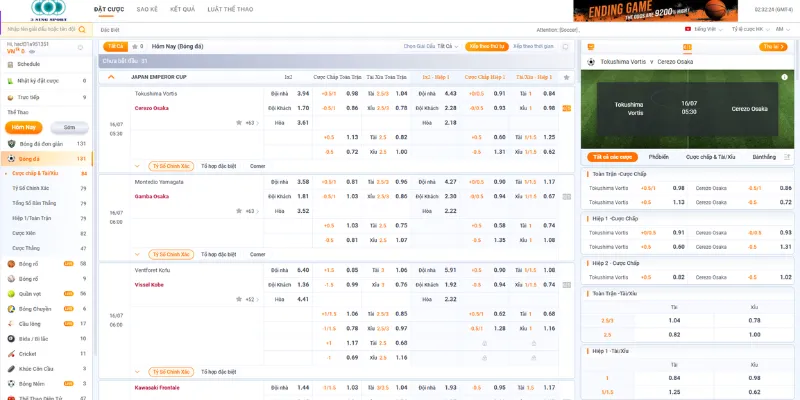
Task: Open Cricket sport in sidebar
Action: coord(27,353)
